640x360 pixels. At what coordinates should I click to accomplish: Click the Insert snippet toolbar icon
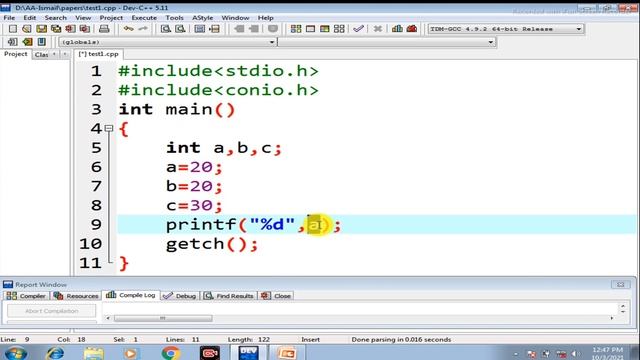coord(13,42)
